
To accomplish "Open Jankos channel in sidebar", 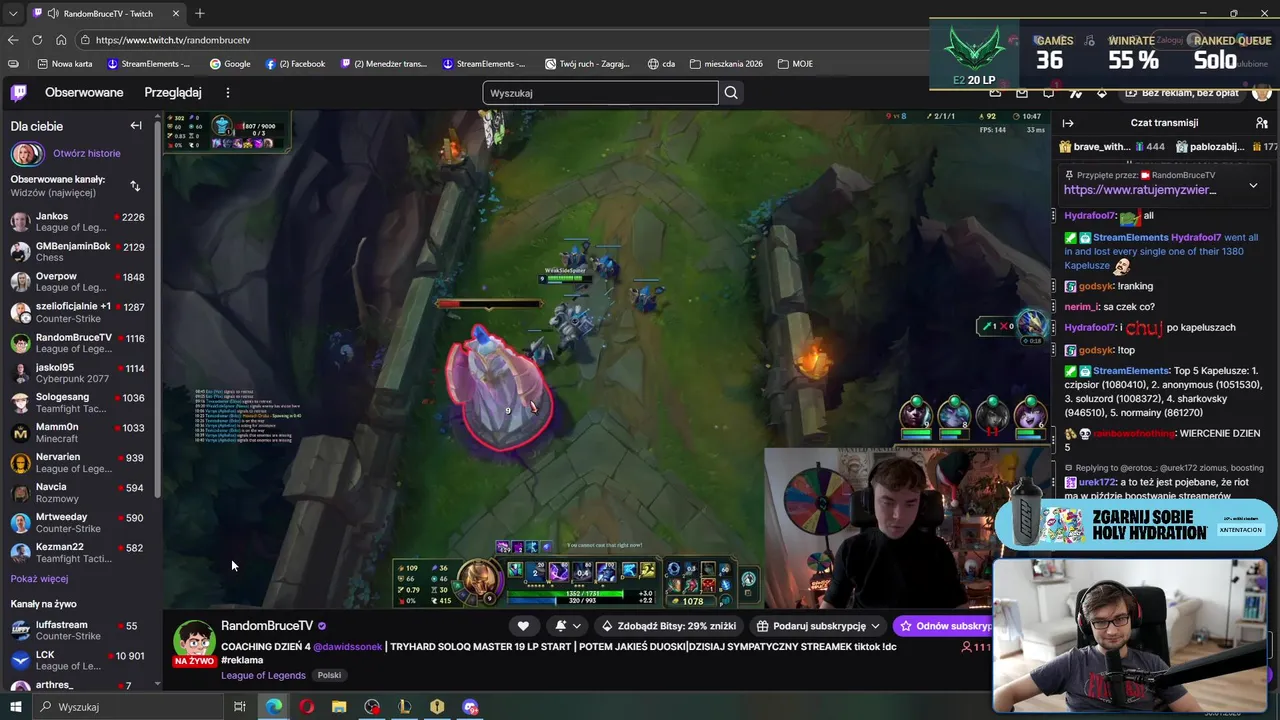I will [78, 222].
